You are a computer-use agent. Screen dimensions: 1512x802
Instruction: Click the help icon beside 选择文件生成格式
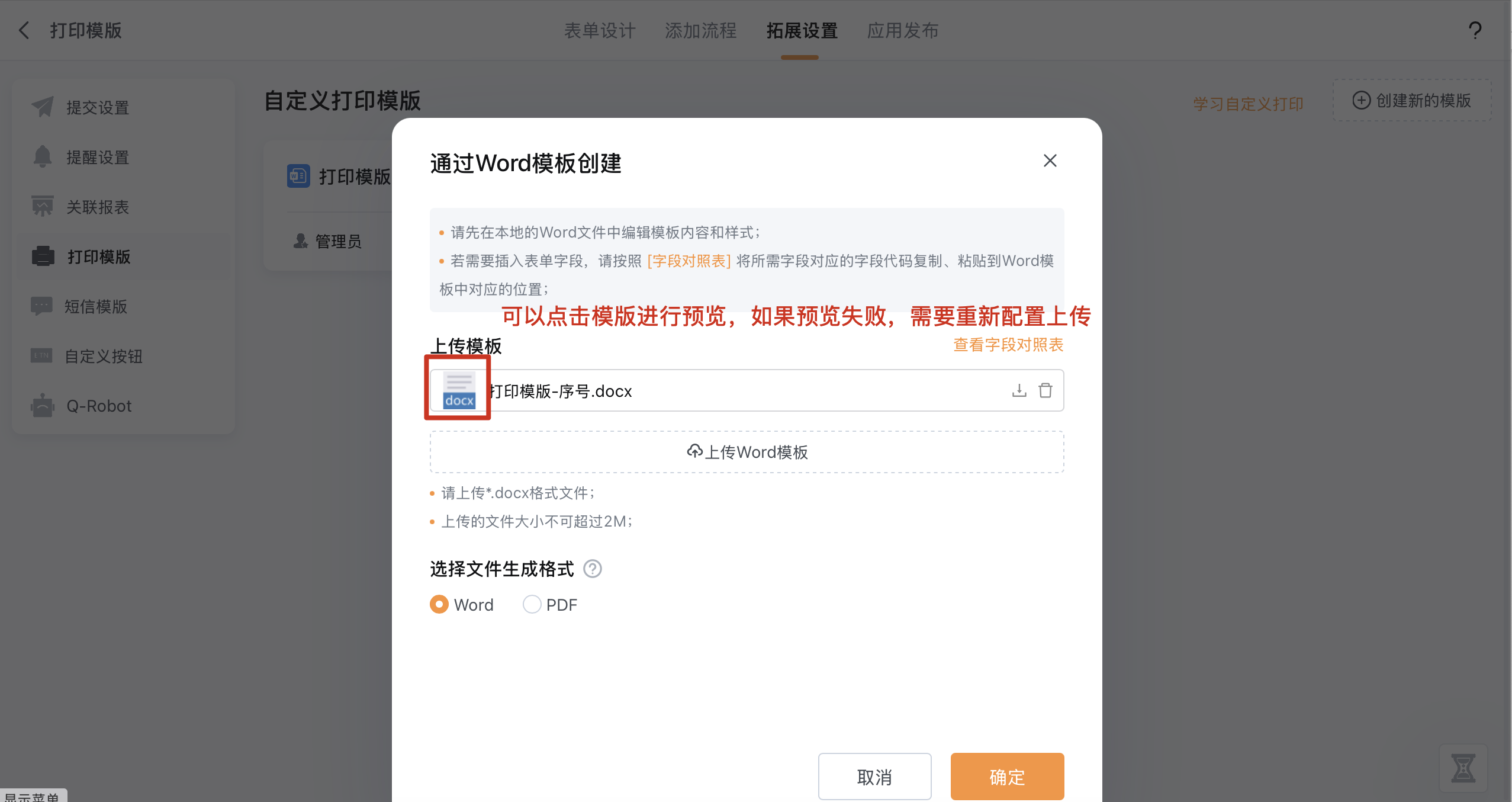pos(593,569)
